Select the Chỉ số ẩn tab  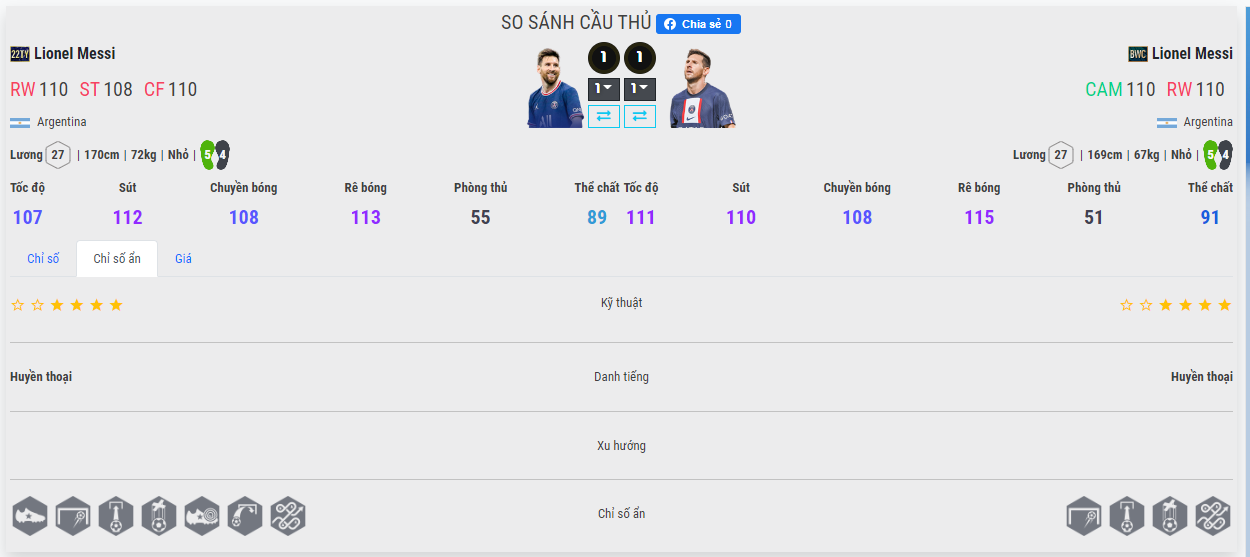[117, 259]
